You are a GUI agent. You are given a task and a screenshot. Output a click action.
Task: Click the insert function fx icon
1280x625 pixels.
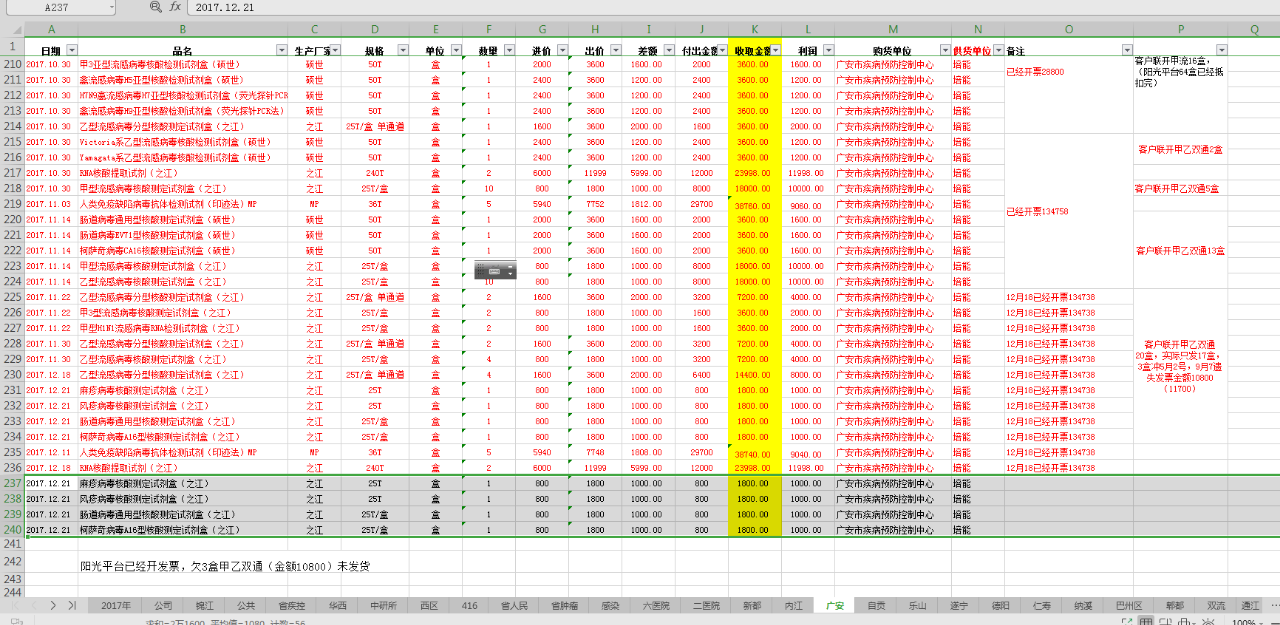point(175,7)
